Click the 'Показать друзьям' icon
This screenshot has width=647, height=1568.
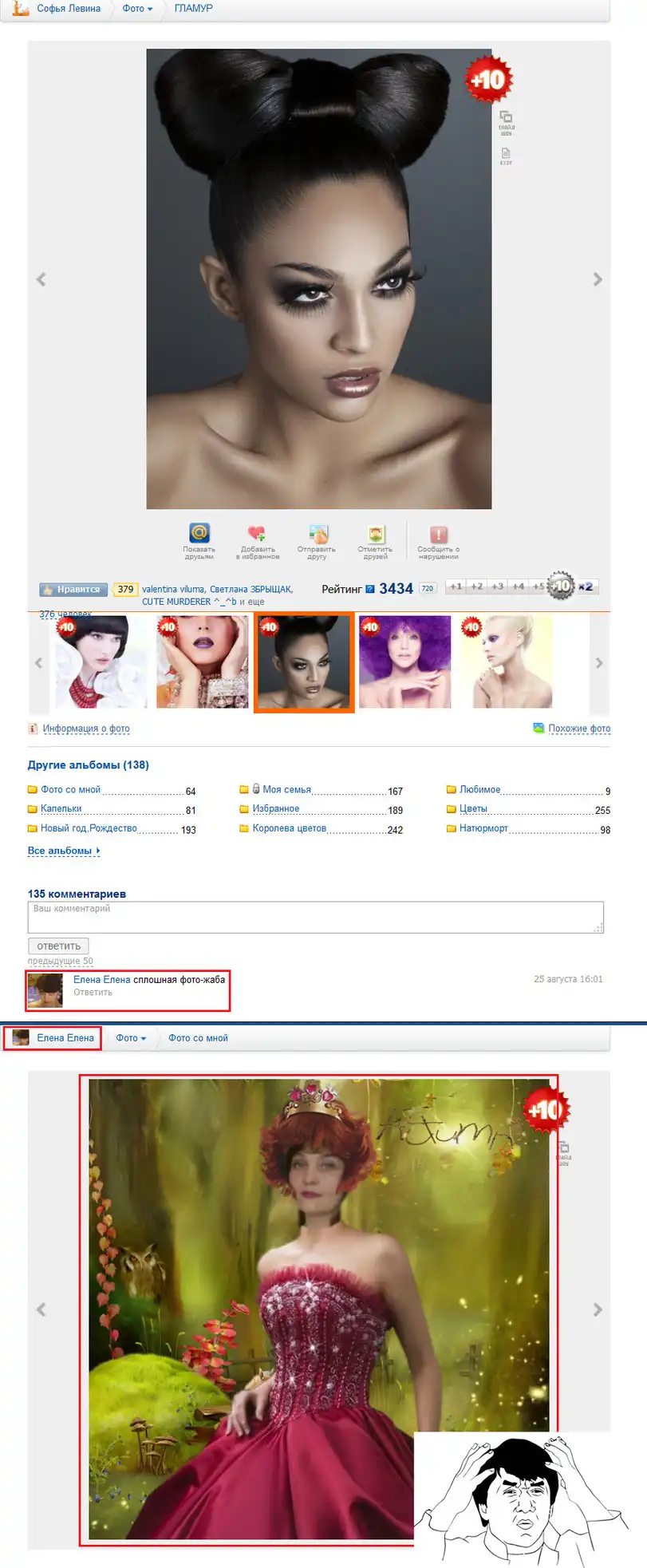[x=199, y=533]
